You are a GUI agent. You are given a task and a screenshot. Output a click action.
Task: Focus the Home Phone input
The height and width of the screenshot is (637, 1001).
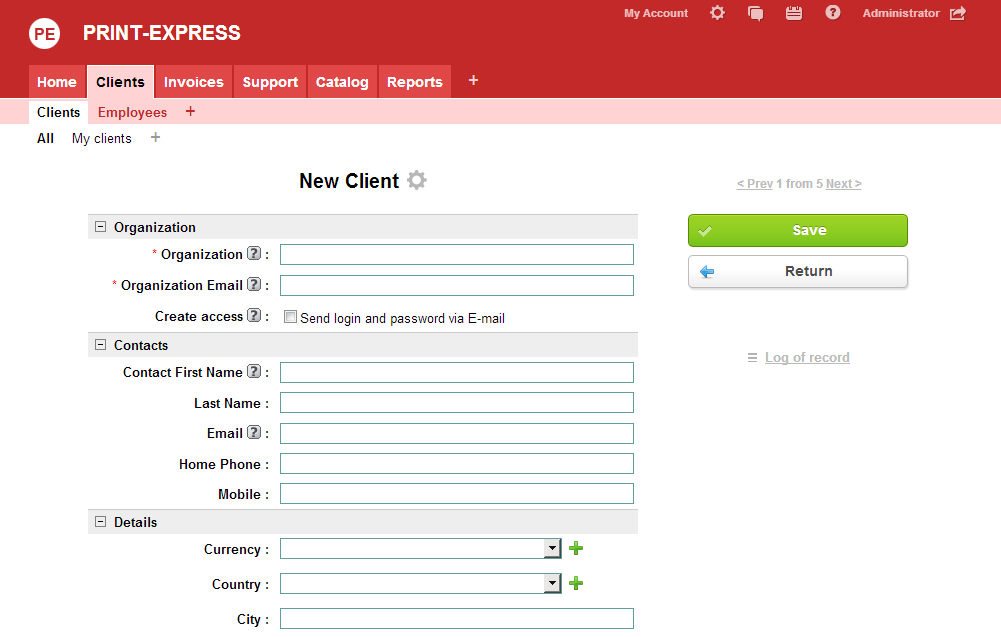[456, 463]
